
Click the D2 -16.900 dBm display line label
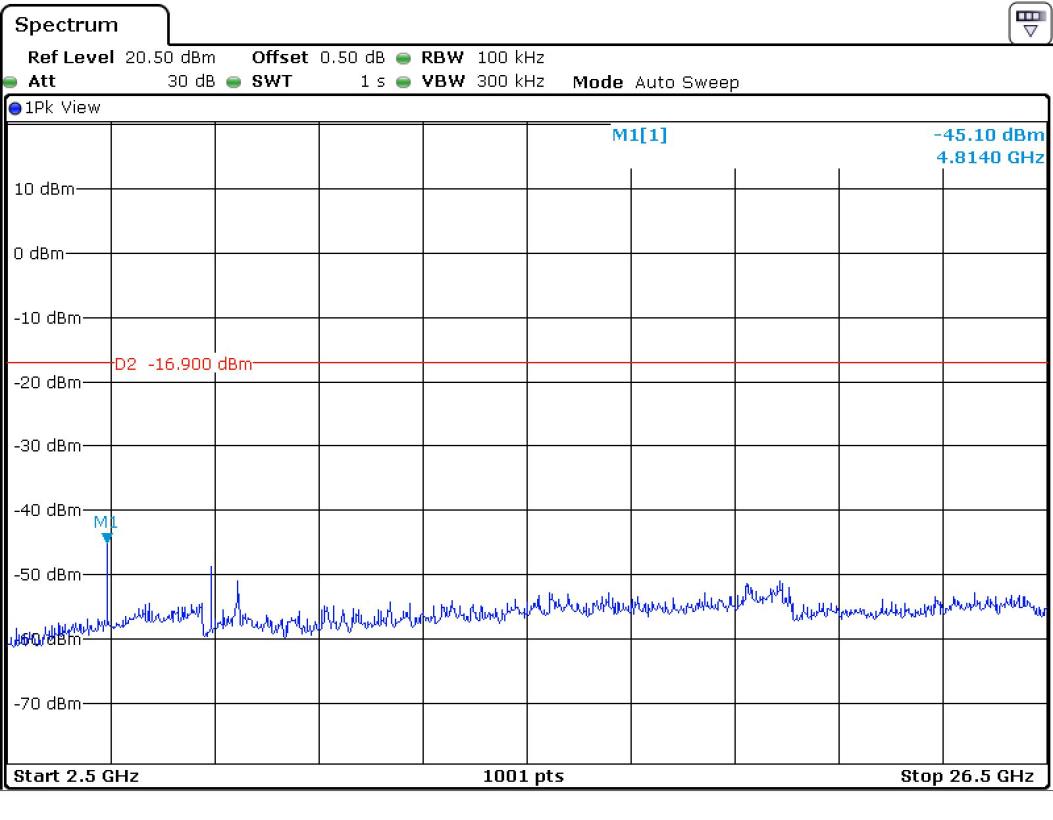pos(183,364)
